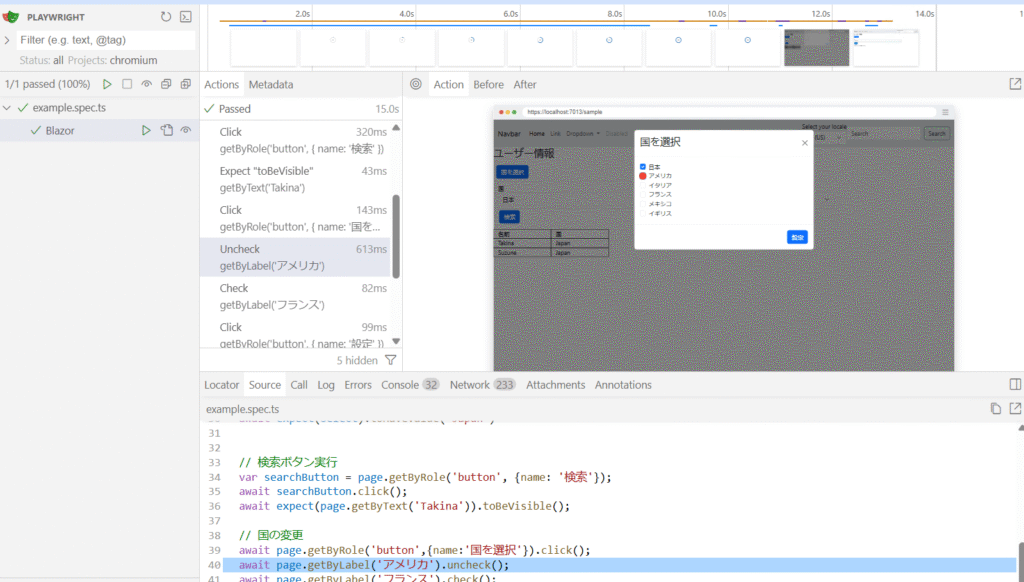Collapse the example.spec.ts tree node

8,108
